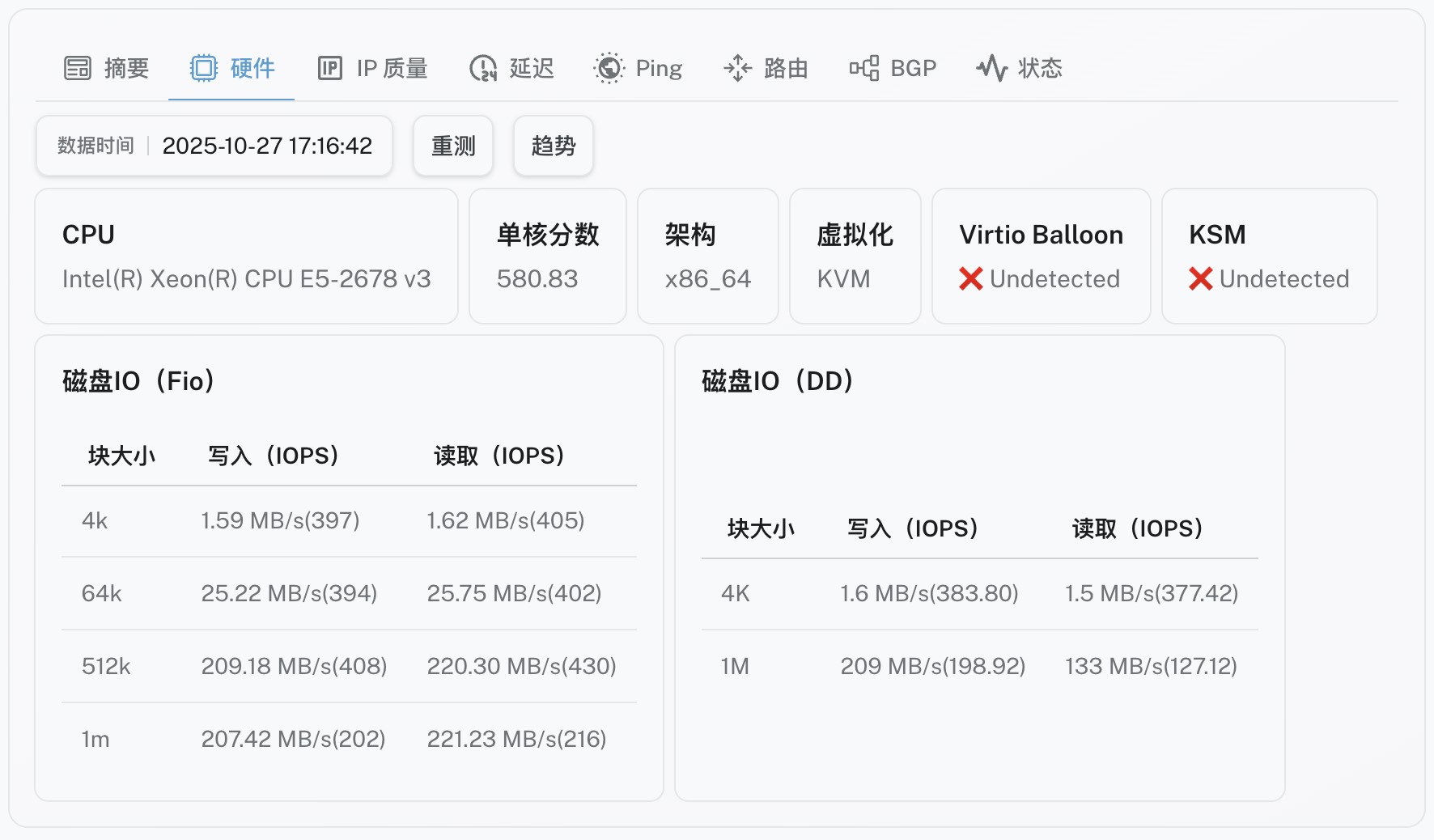Open the 延迟 tab

coord(511,68)
